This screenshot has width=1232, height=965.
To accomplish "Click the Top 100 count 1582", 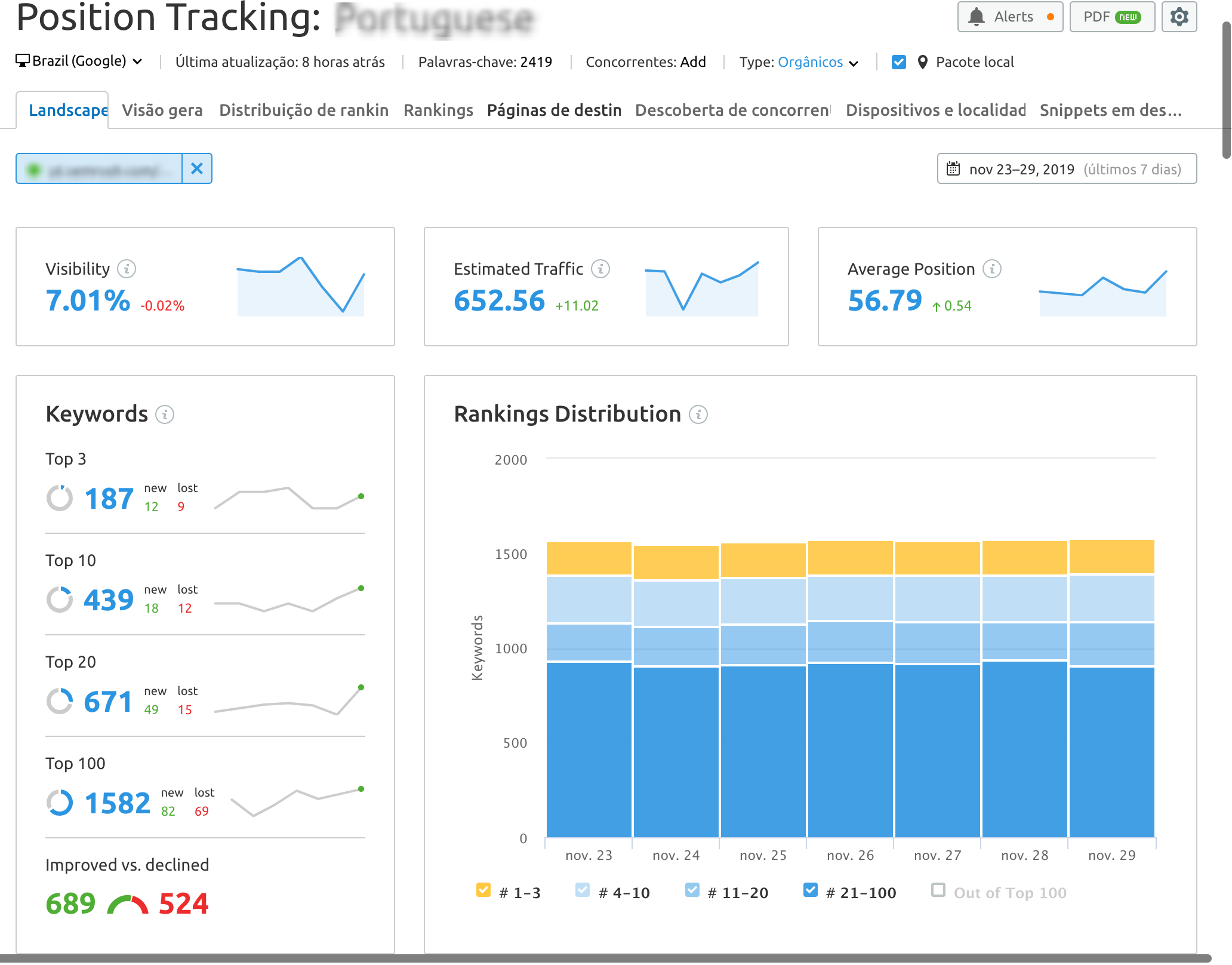I will [x=118, y=803].
